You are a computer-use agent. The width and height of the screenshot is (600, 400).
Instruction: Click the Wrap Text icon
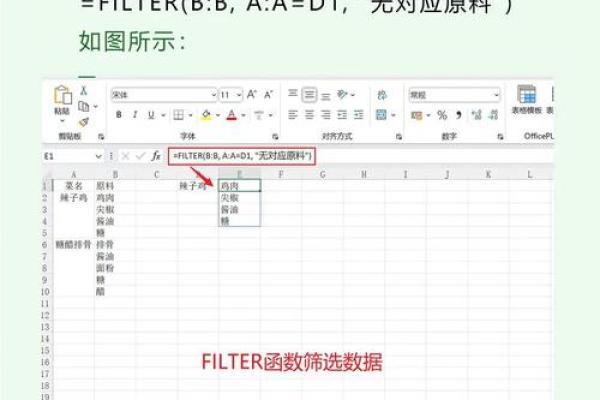click(x=382, y=95)
